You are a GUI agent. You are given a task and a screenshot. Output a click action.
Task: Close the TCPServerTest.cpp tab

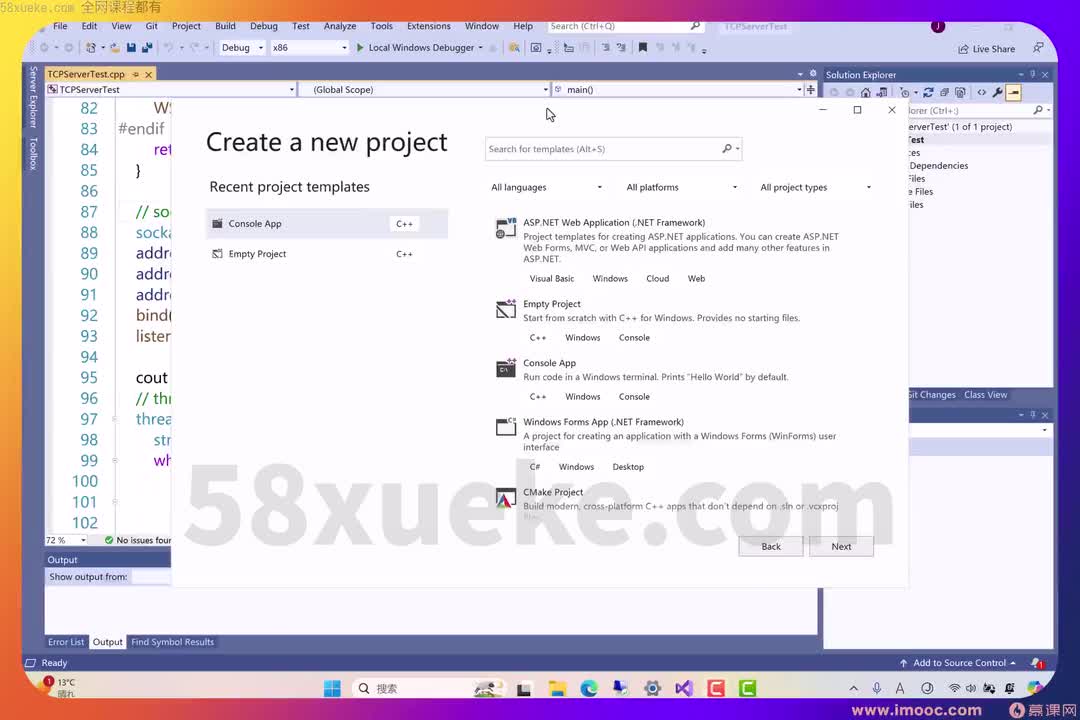click(x=148, y=74)
